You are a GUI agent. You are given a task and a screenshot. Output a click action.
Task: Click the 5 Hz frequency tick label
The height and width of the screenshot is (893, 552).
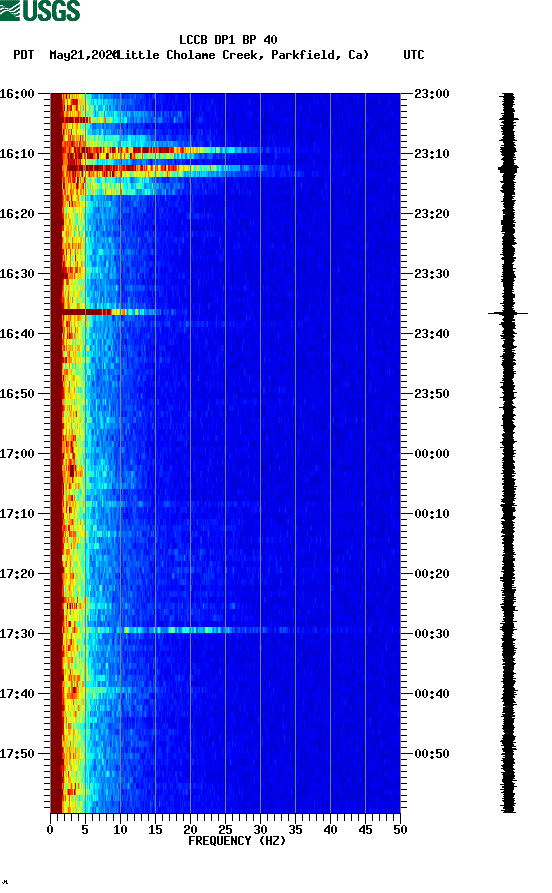[85, 830]
